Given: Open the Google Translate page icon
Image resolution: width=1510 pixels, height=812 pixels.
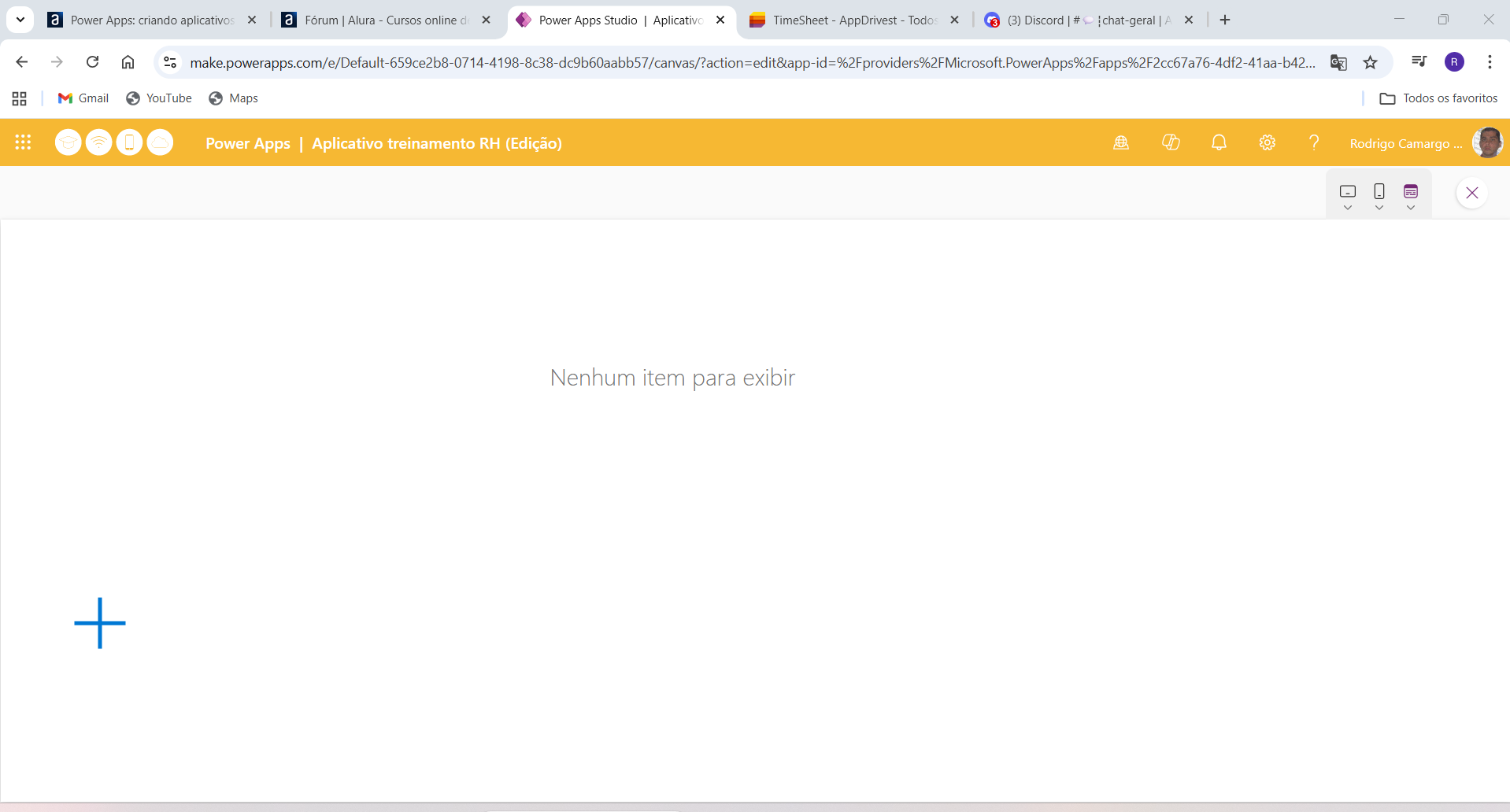Looking at the screenshot, I should [x=1338, y=62].
